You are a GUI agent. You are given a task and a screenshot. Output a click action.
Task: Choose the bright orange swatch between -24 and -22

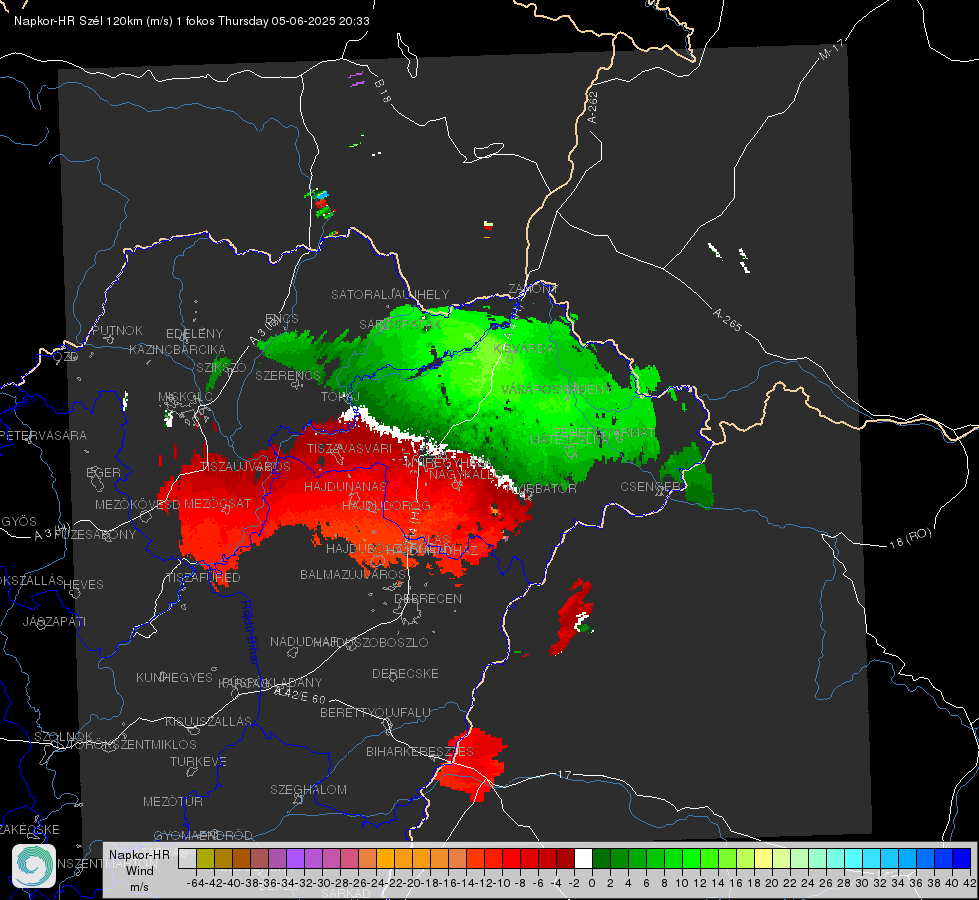(x=385, y=858)
